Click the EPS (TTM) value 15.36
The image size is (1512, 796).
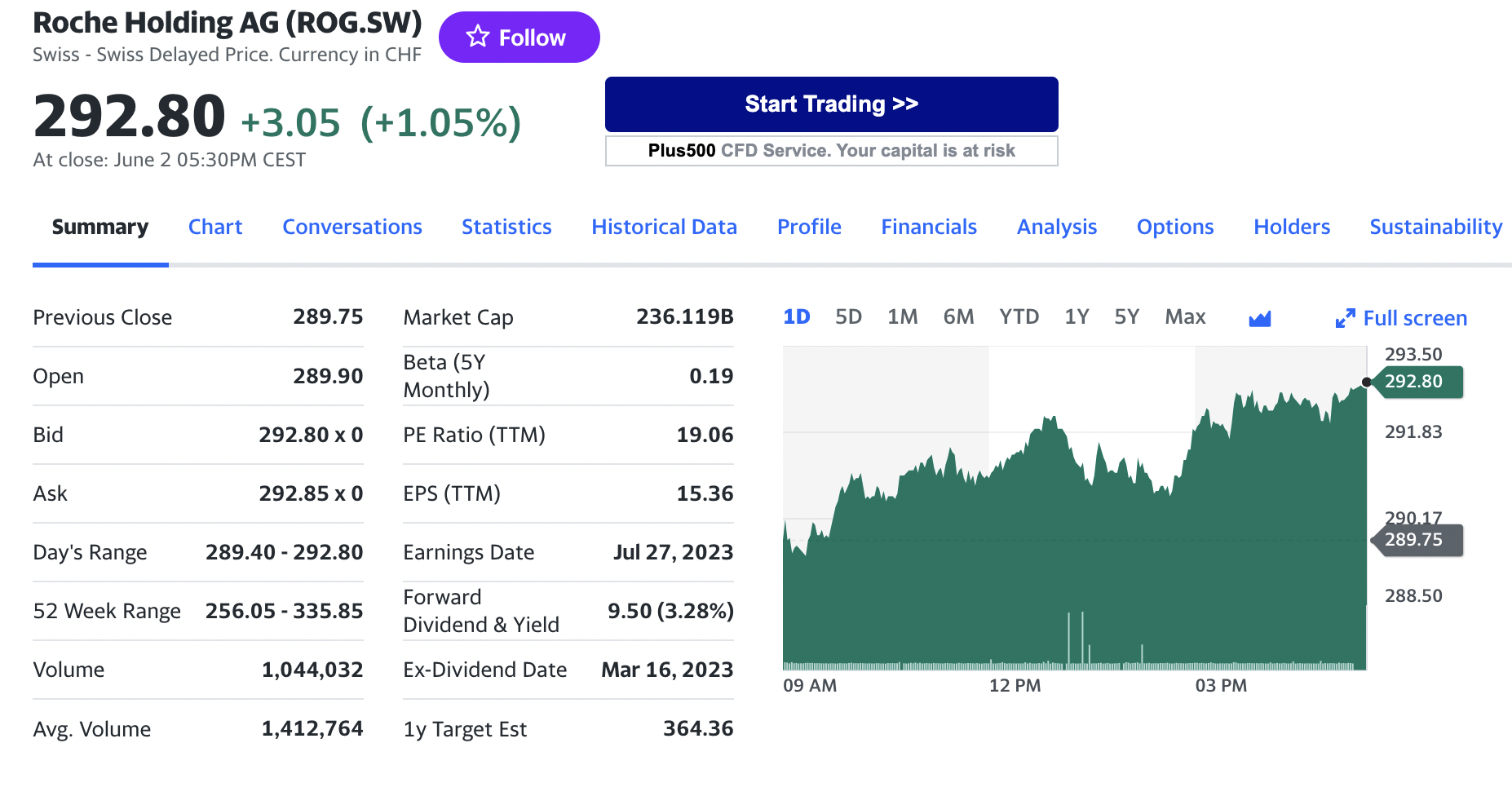click(705, 493)
